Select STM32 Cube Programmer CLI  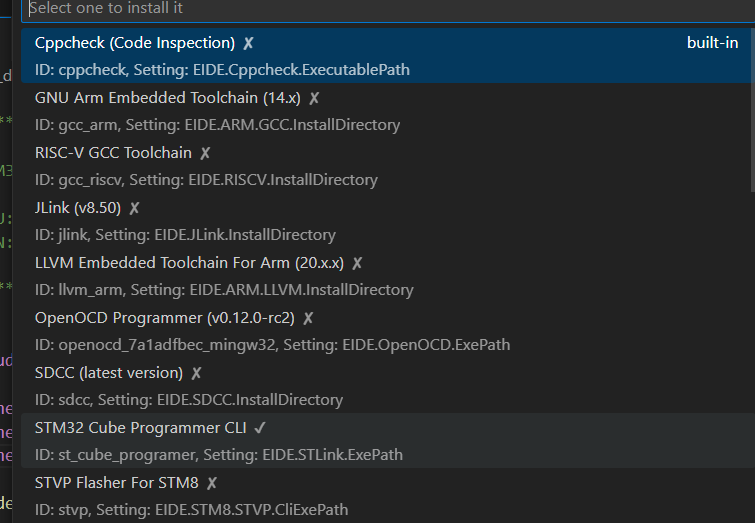(388, 440)
